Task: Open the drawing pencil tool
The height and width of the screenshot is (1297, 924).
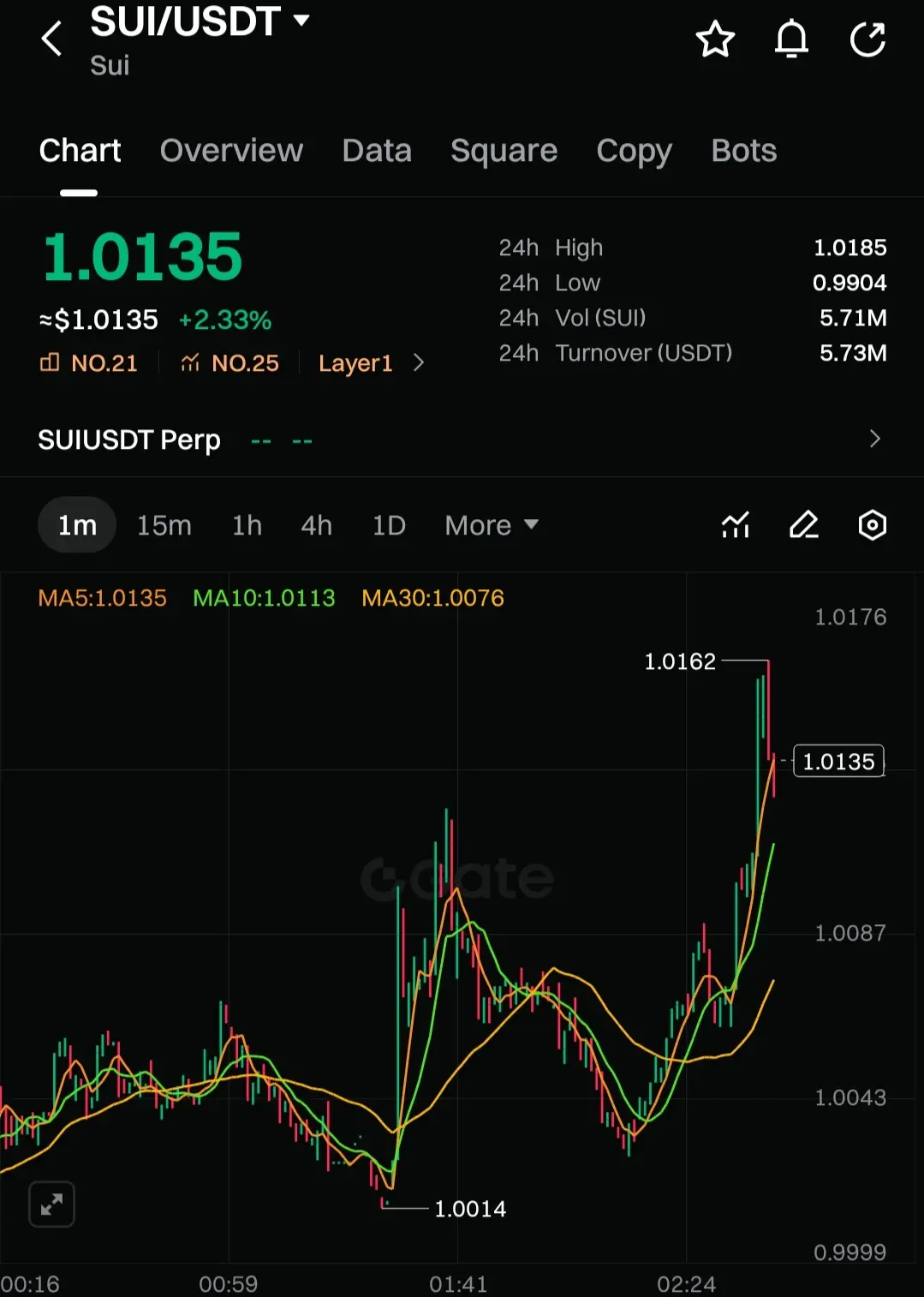Action: pyautogui.click(x=803, y=525)
